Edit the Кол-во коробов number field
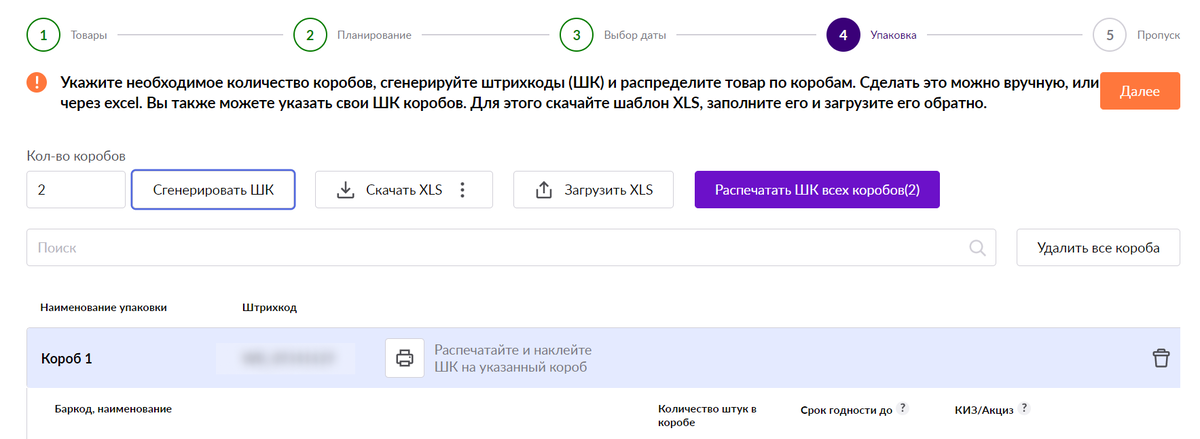1200x439 pixels. [76, 190]
